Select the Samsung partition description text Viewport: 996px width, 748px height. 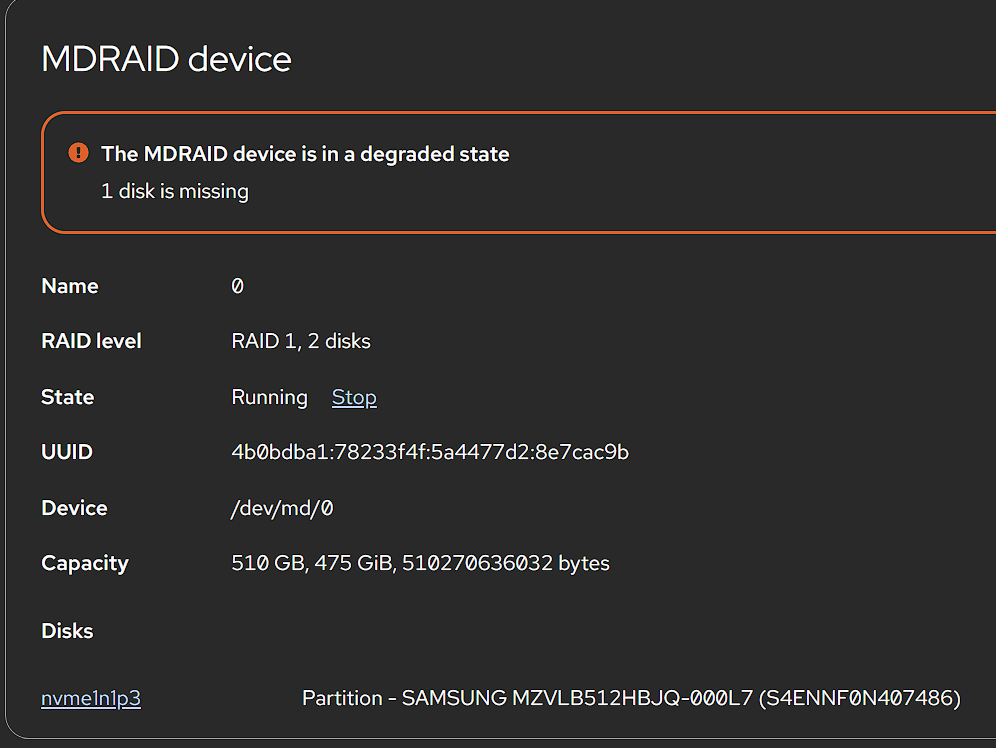[631, 698]
